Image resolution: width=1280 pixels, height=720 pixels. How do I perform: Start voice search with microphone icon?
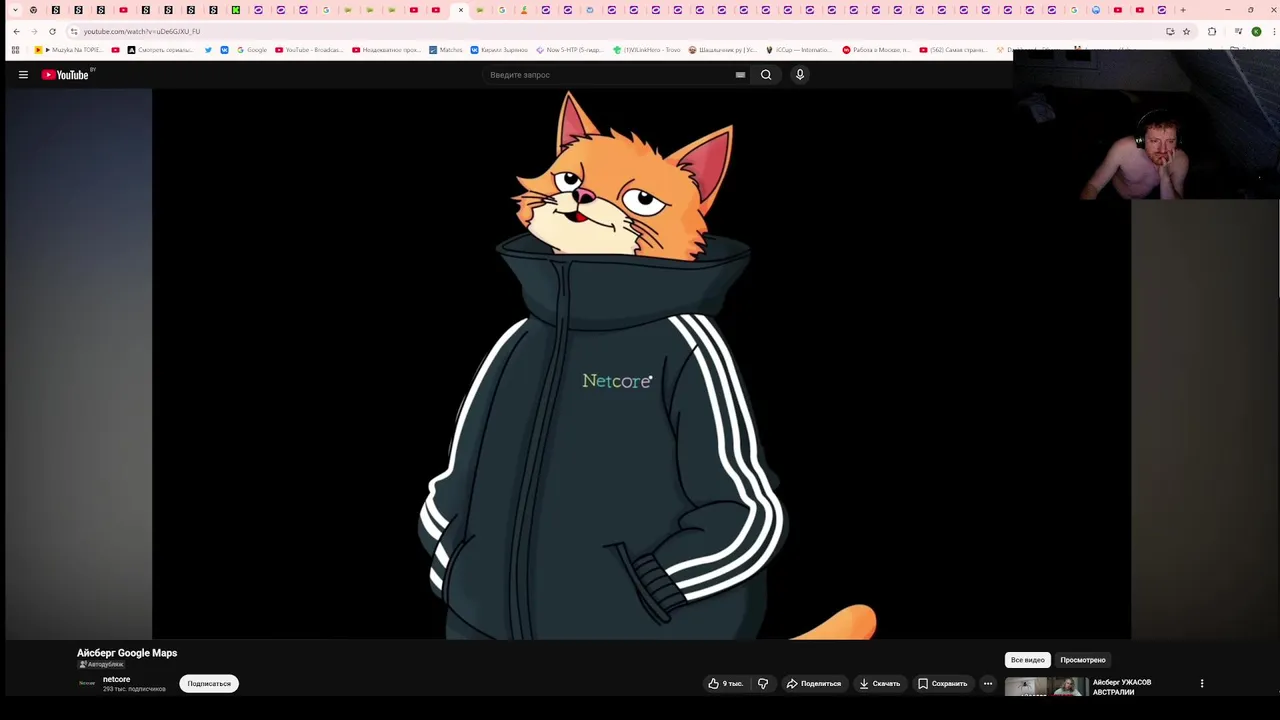(800, 75)
